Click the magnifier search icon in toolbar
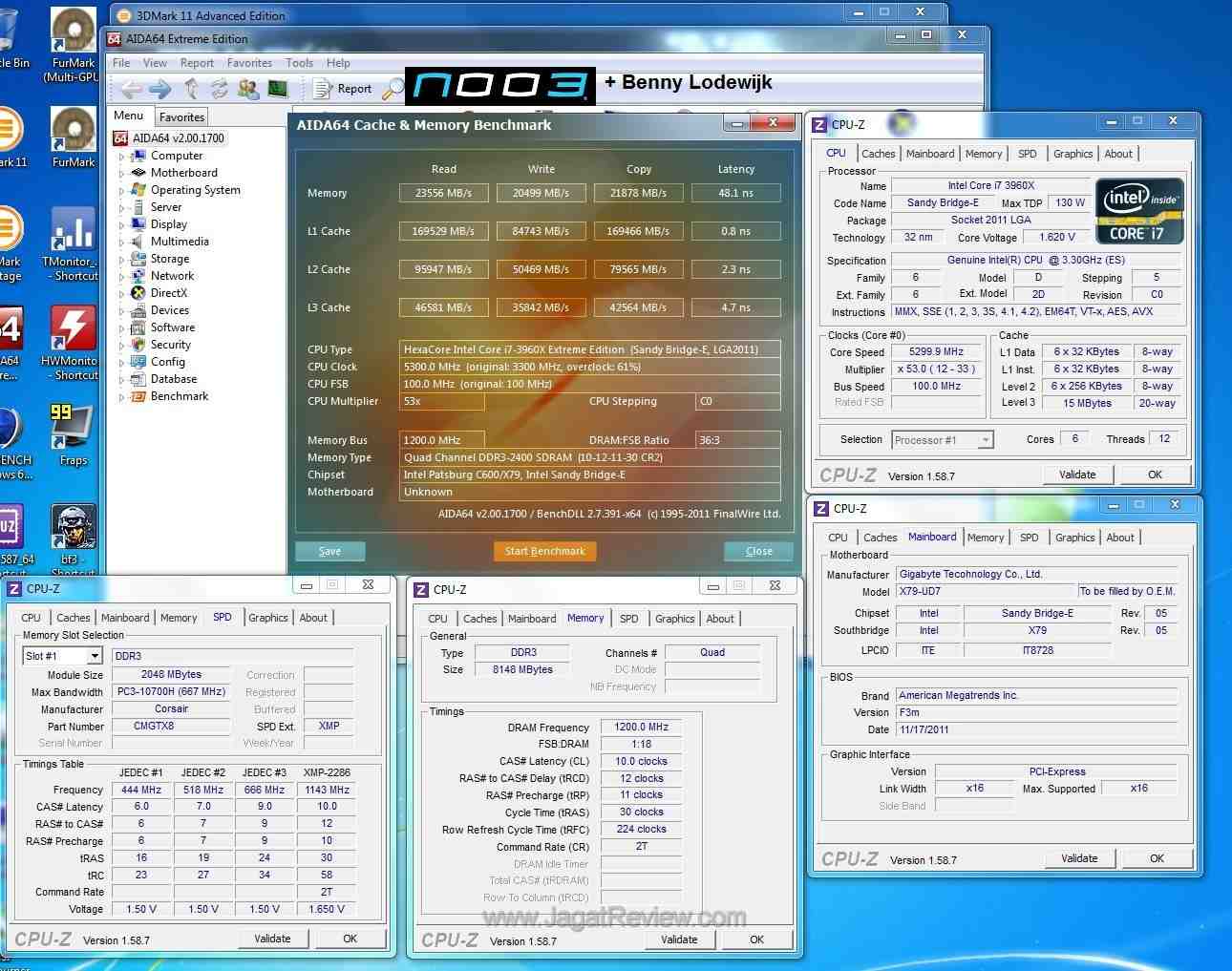This screenshot has width=1232, height=971. tap(393, 89)
